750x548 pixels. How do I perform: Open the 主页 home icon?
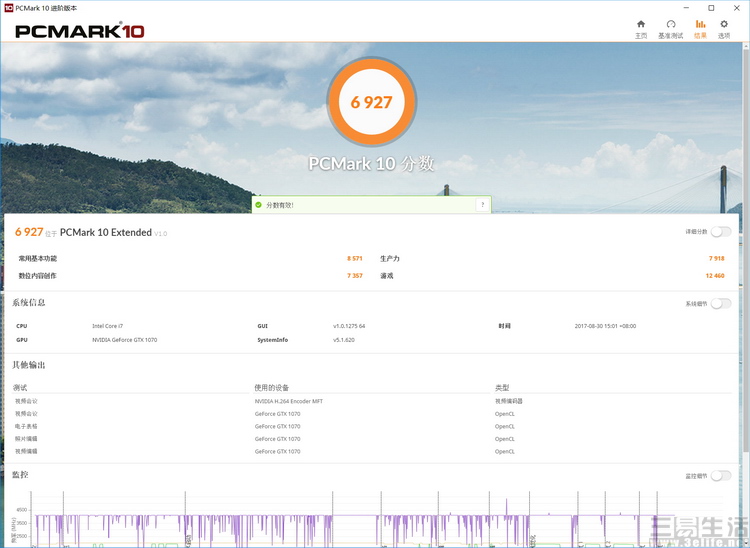(x=641, y=28)
